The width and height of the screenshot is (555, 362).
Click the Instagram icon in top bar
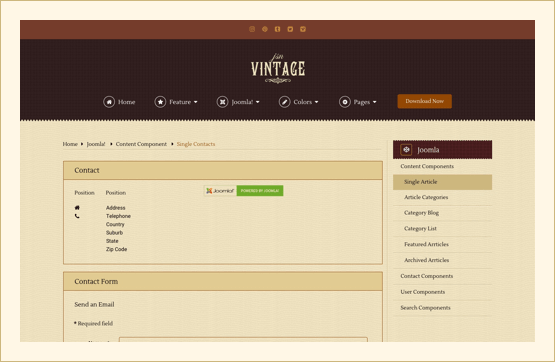pos(252,29)
